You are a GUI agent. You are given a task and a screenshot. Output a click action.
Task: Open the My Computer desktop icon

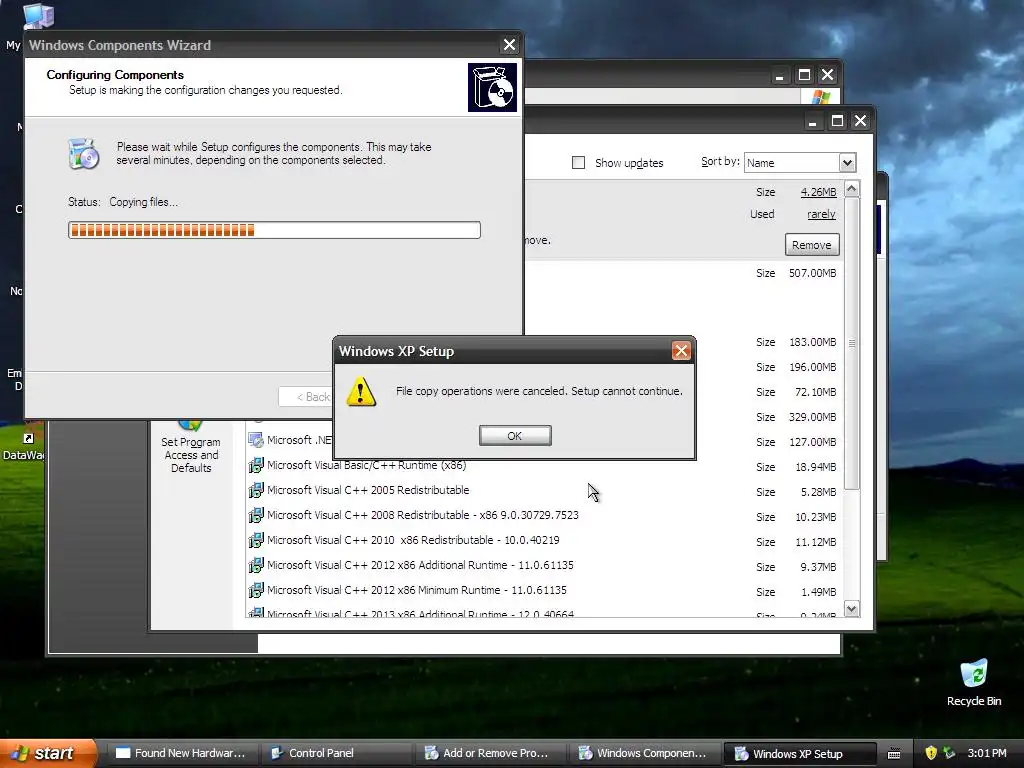point(38,16)
